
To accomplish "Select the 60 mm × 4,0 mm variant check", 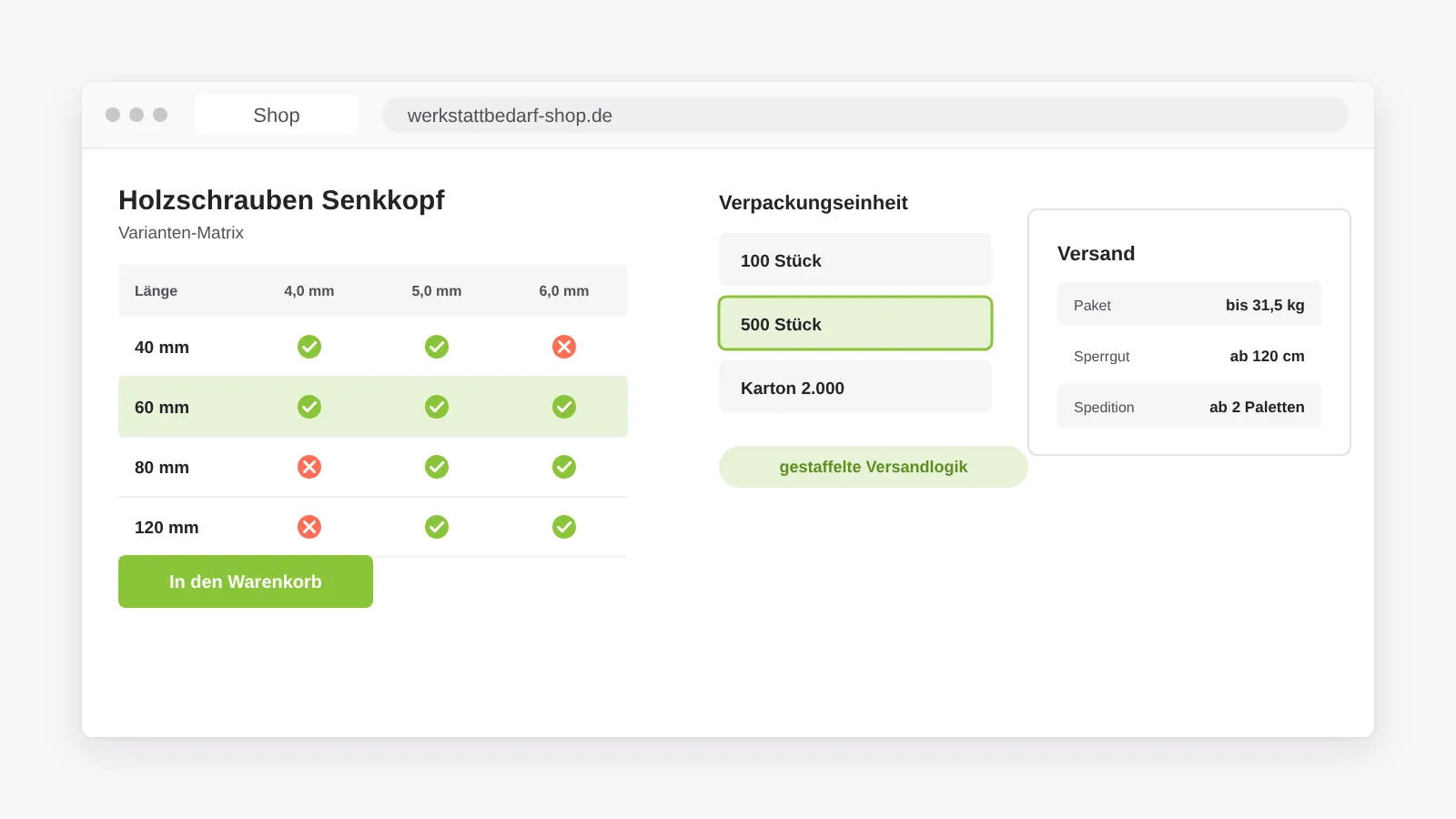I will tap(309, 407).
